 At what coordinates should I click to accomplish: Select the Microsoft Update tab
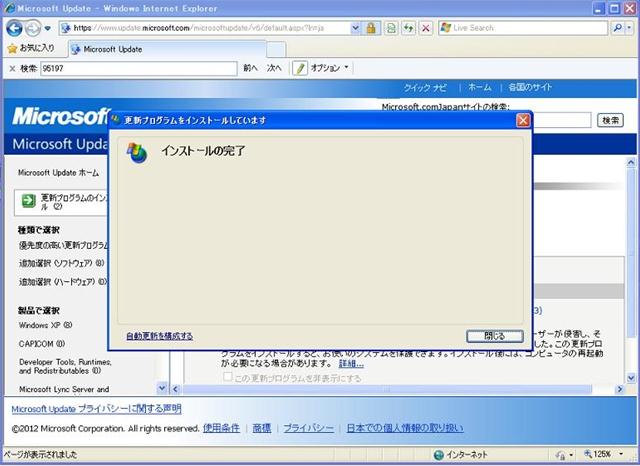[x=167, y=49]
